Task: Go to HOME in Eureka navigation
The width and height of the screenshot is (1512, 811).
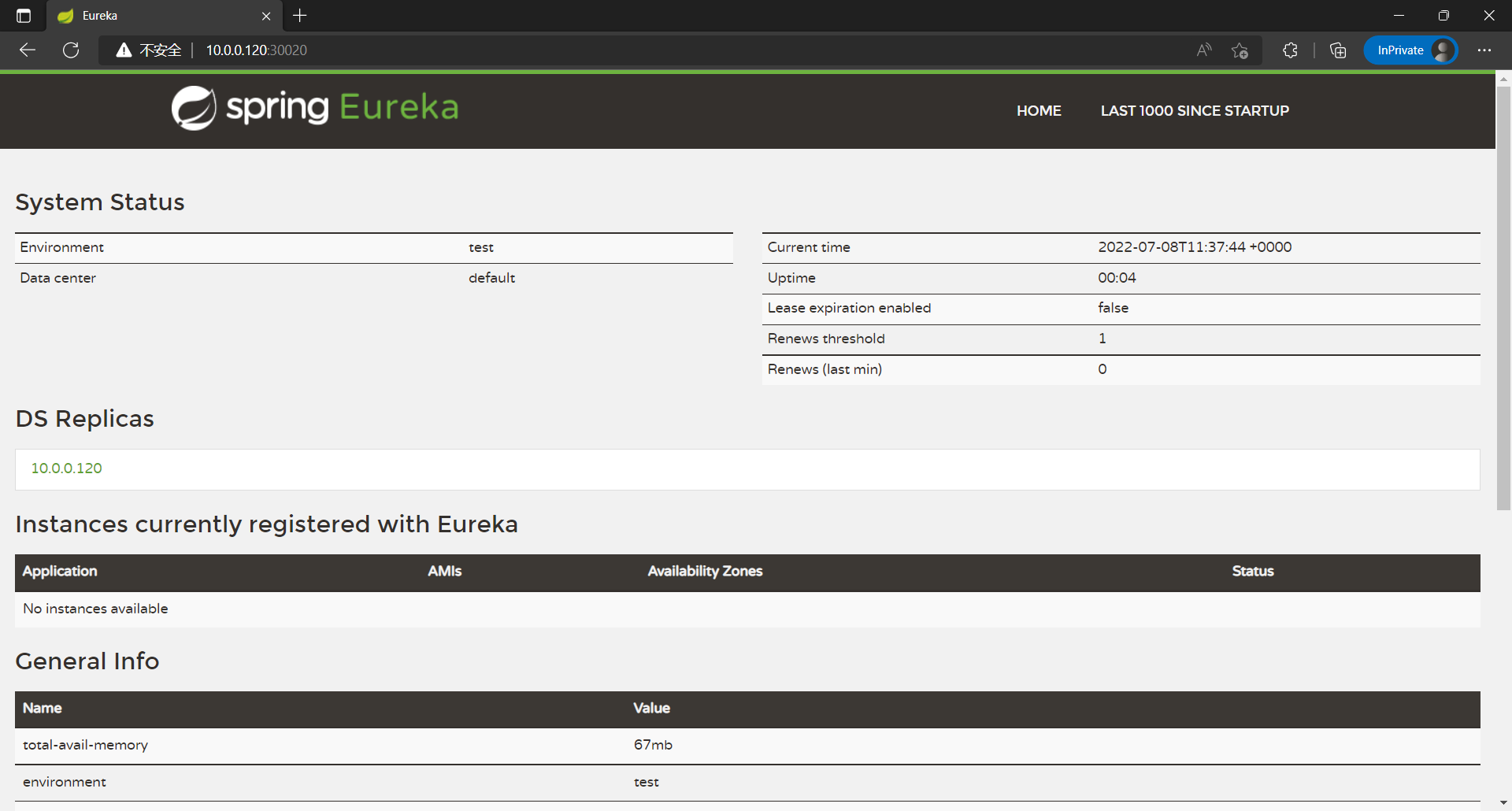Action: point(1039,111)
